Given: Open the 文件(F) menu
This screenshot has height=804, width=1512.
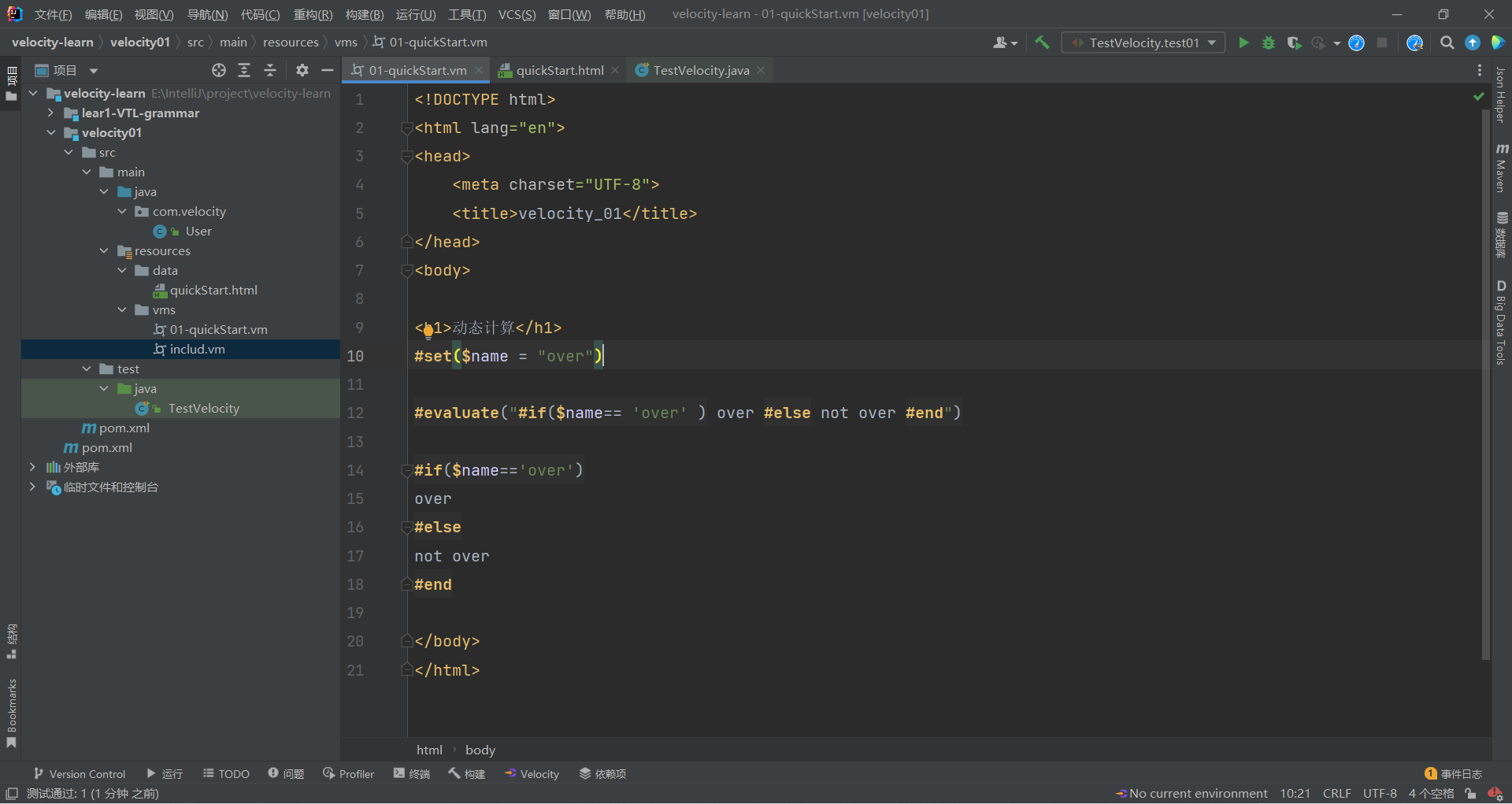Looking at the screenshot, I should click(53, 14).
